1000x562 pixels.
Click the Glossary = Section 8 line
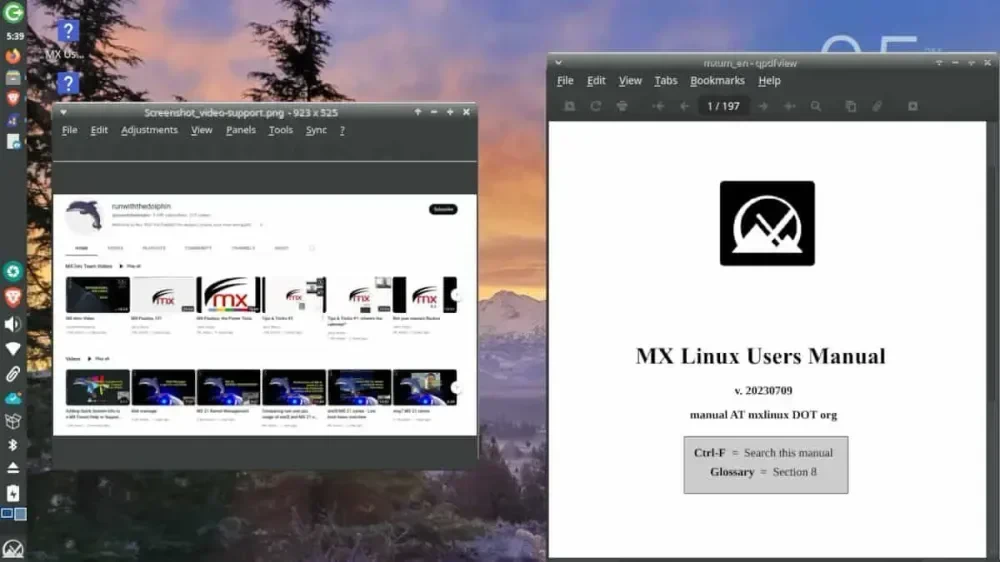tap(763, 472)
